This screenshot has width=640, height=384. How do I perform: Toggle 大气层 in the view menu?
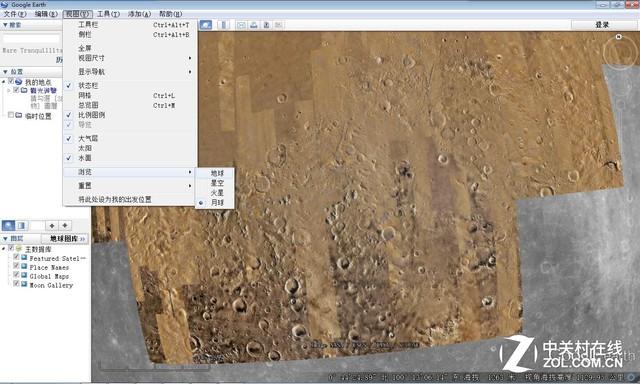pos(130,139)
